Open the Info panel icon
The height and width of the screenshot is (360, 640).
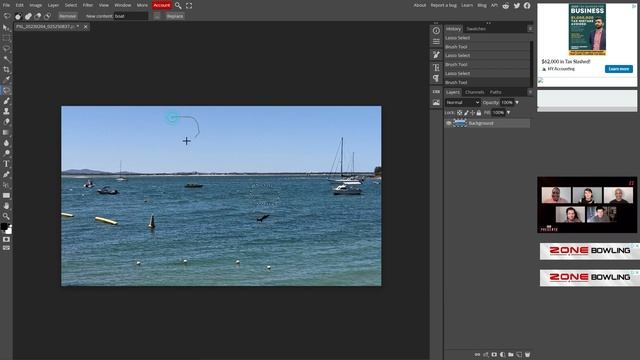(436, 31)
